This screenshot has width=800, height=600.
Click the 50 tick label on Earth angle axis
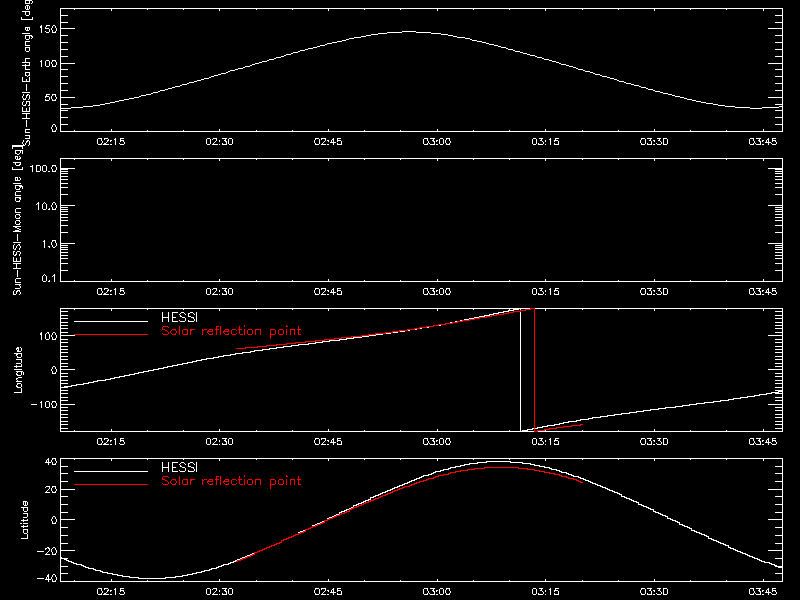[51, 97]
